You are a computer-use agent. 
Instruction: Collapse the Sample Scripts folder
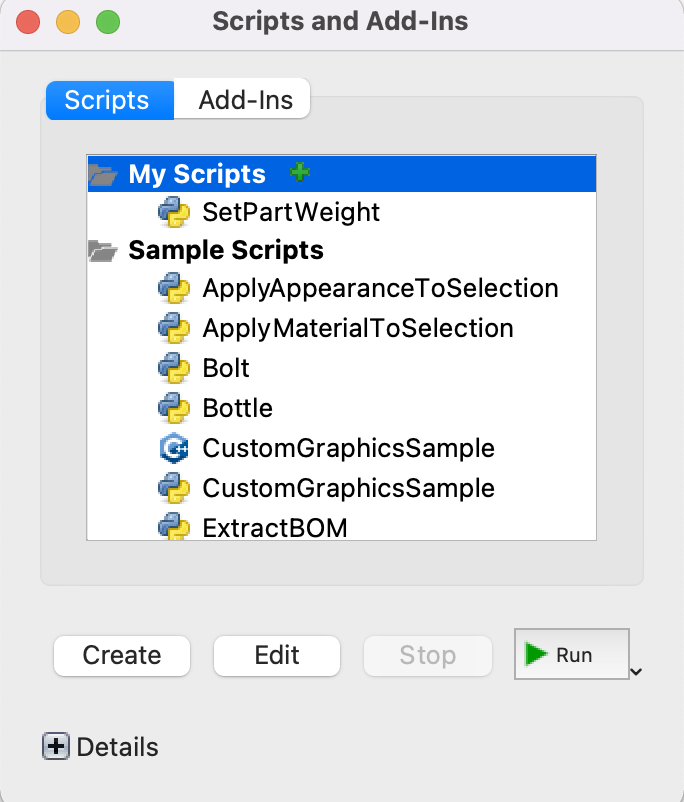pyautogui.click(x=102, y=250)
